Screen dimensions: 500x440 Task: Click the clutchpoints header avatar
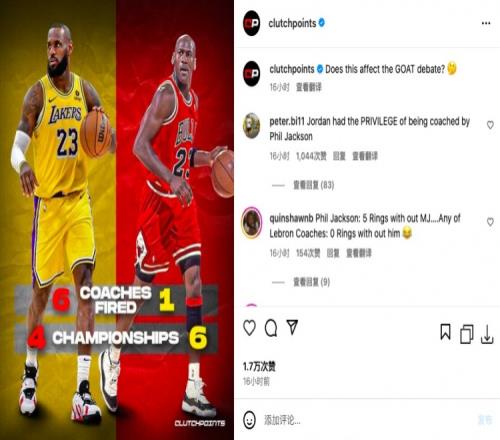[x=252, y=23]
